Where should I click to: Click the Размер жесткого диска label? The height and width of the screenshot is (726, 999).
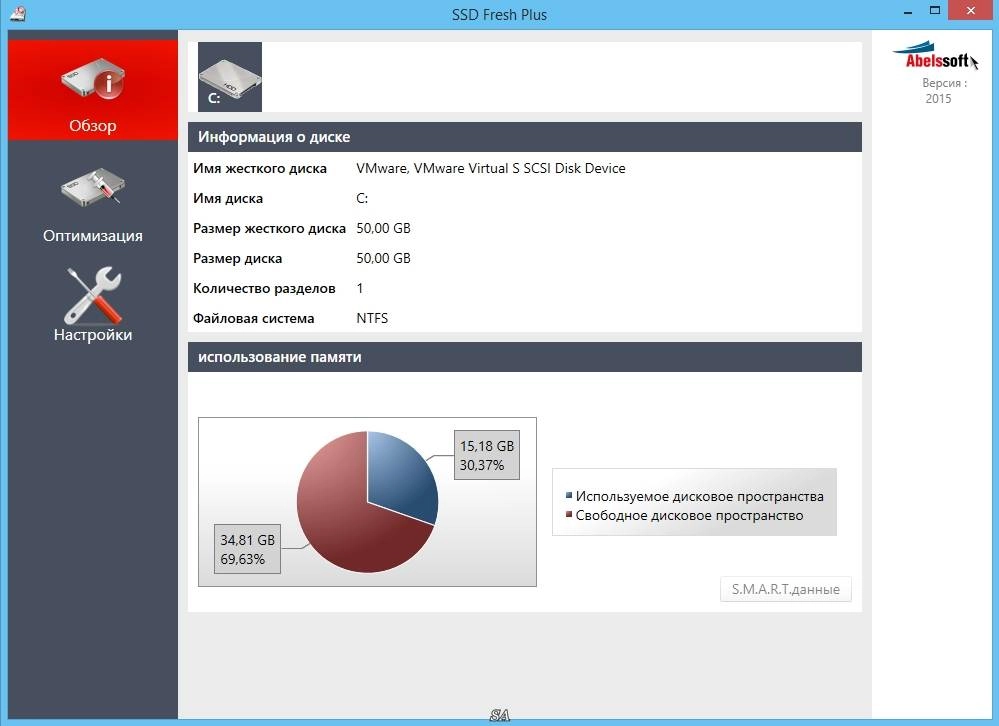[270, 229]
